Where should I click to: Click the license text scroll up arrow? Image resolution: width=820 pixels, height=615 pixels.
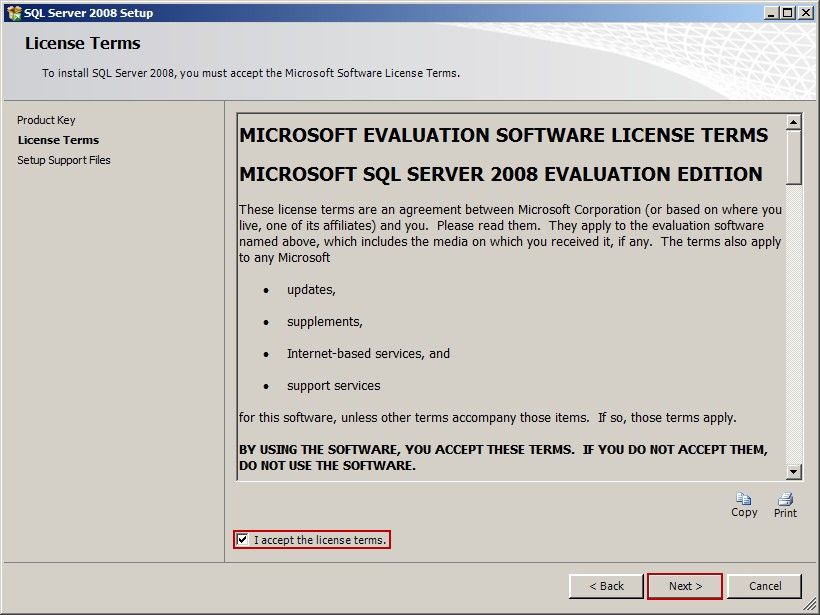(793, 122)
